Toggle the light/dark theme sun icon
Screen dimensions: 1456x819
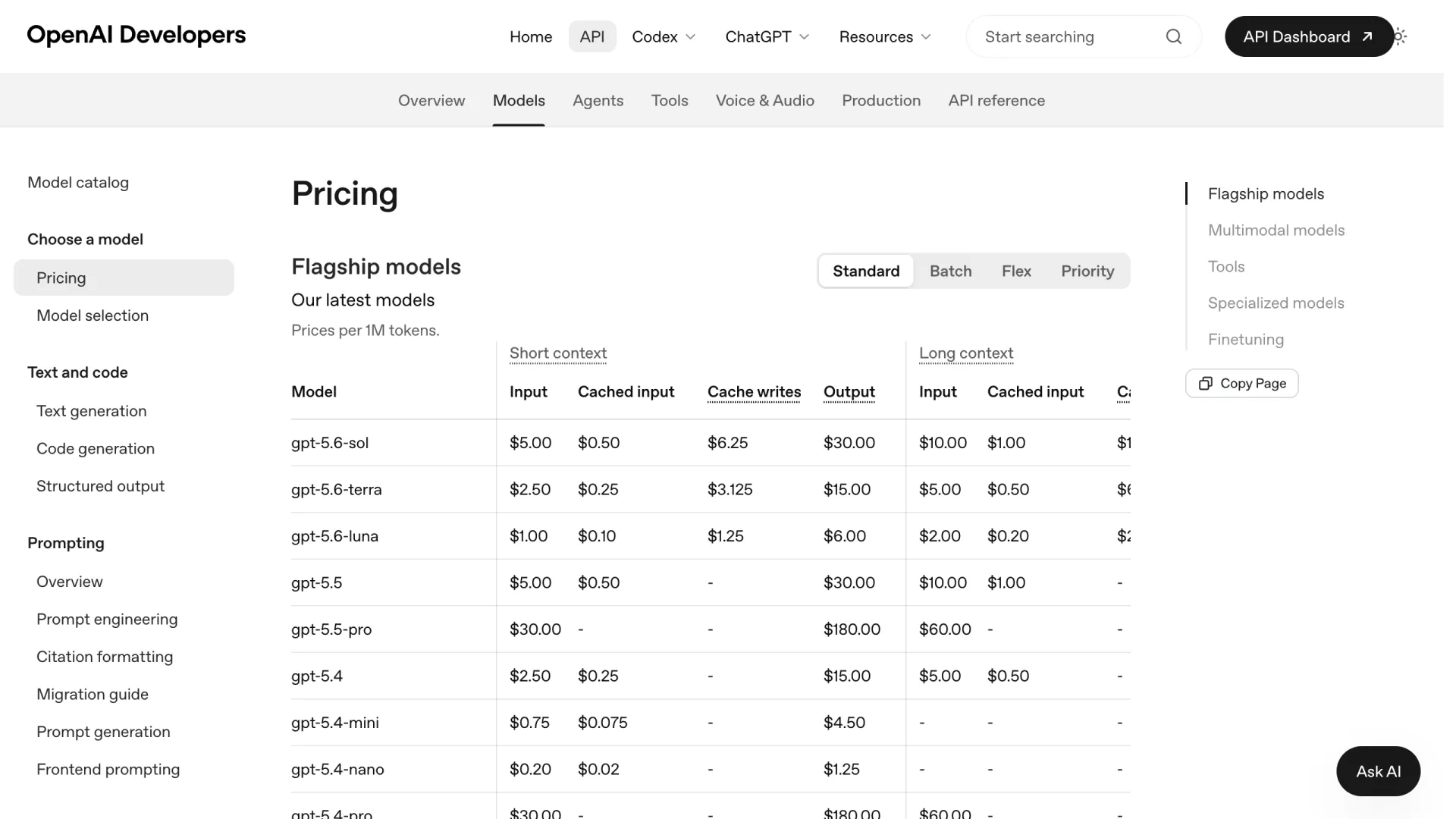[1399, 36]
